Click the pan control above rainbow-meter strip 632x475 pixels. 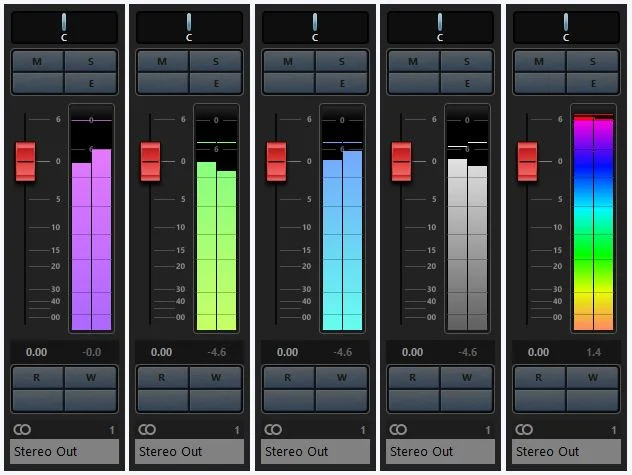point(566,27)
